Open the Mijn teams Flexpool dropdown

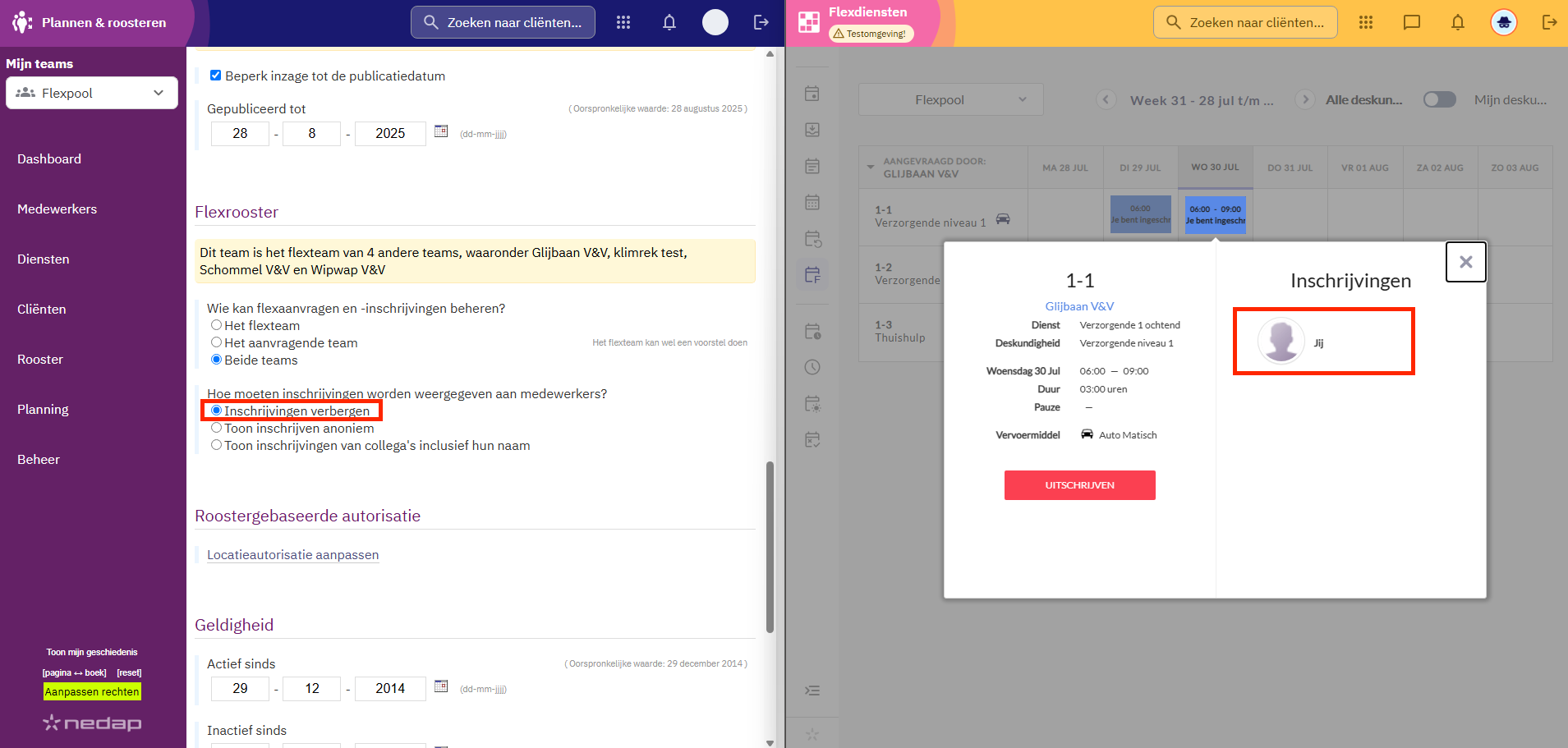tap(92, 93)
